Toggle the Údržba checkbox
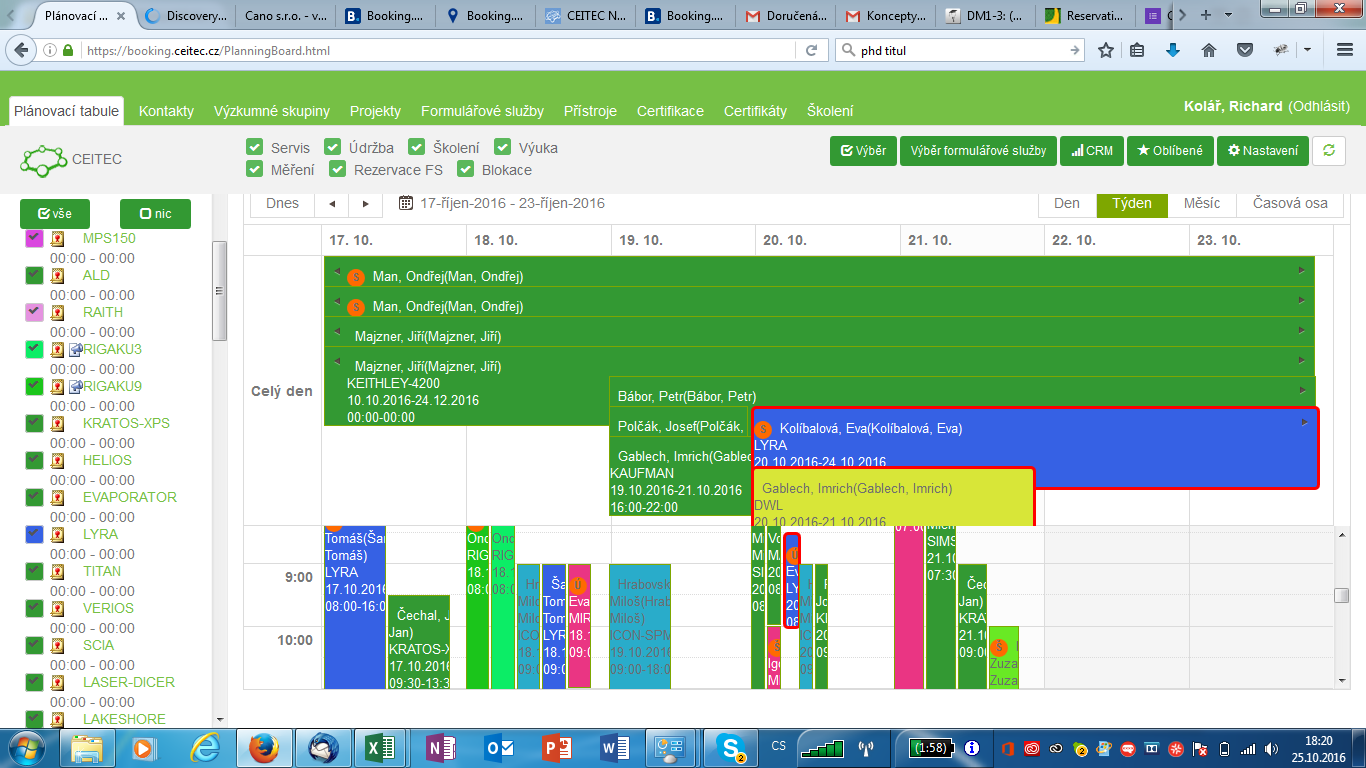 [333, 147]
